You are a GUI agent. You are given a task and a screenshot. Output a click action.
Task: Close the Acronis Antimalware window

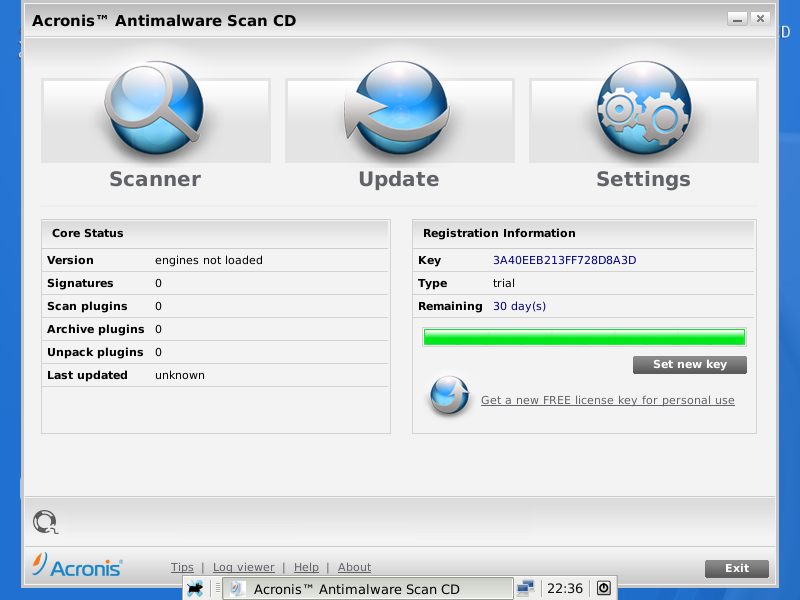(760, 19)
